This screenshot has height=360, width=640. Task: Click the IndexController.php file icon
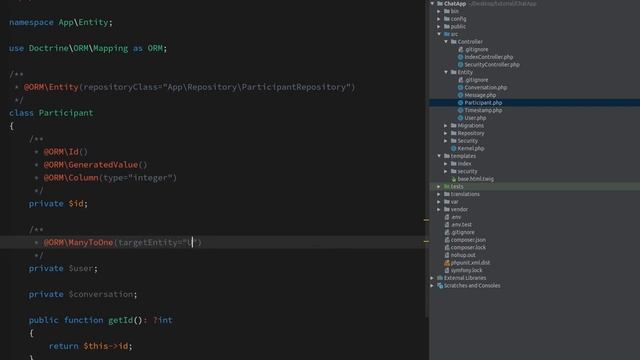460,57
